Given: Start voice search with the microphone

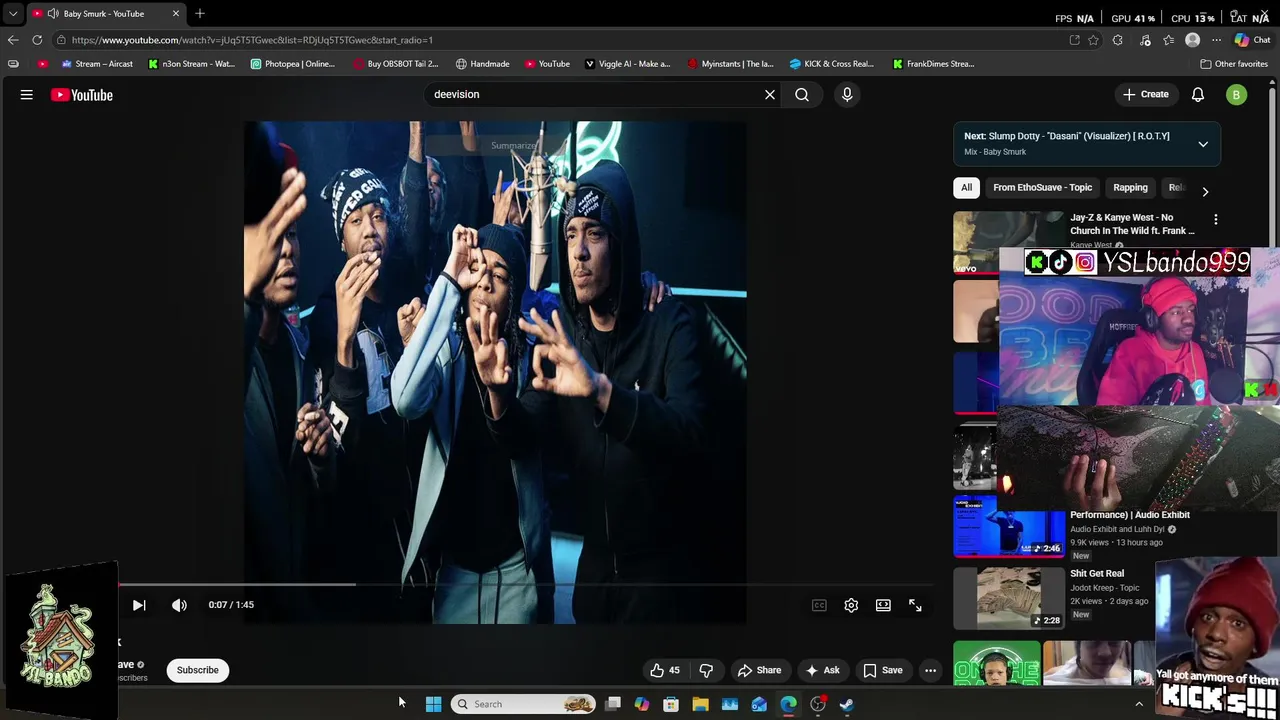Looking at the screenshot, I should coord(847,94).
